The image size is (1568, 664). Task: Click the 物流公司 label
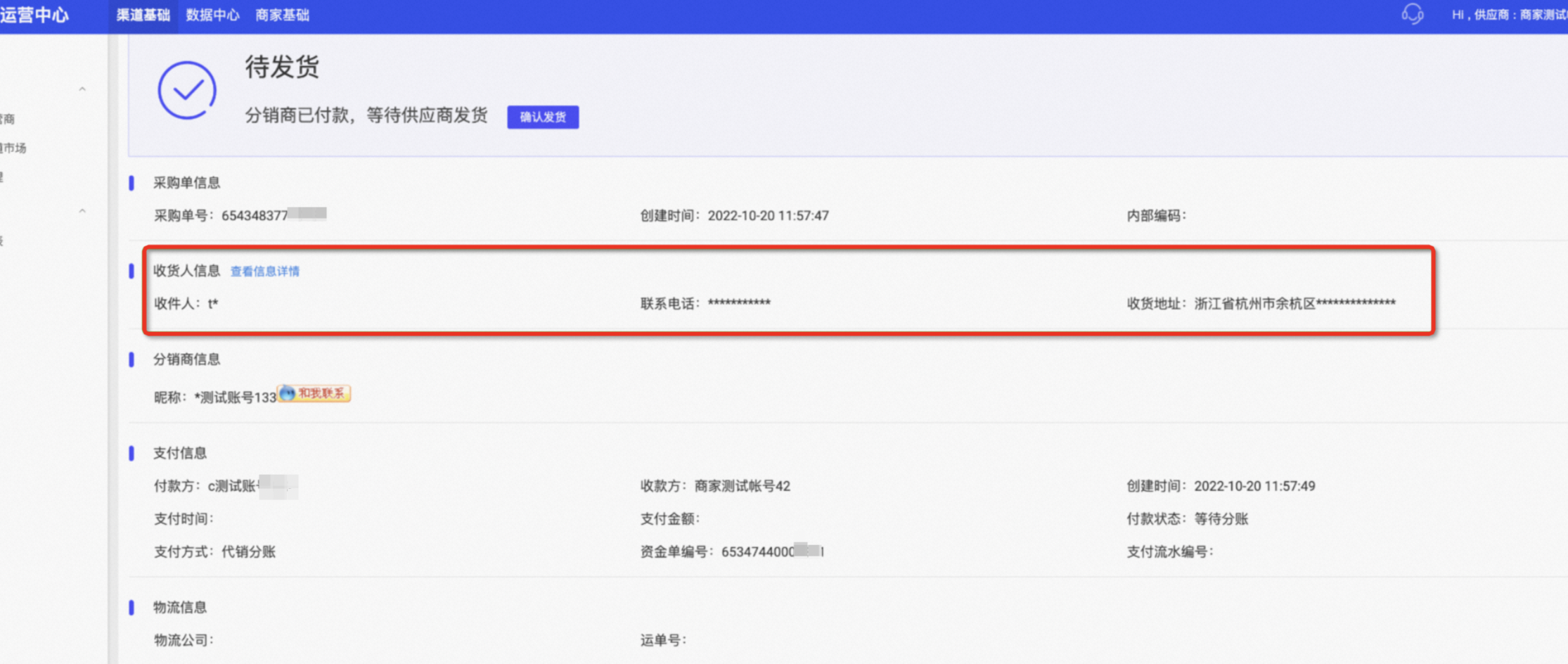184,640
